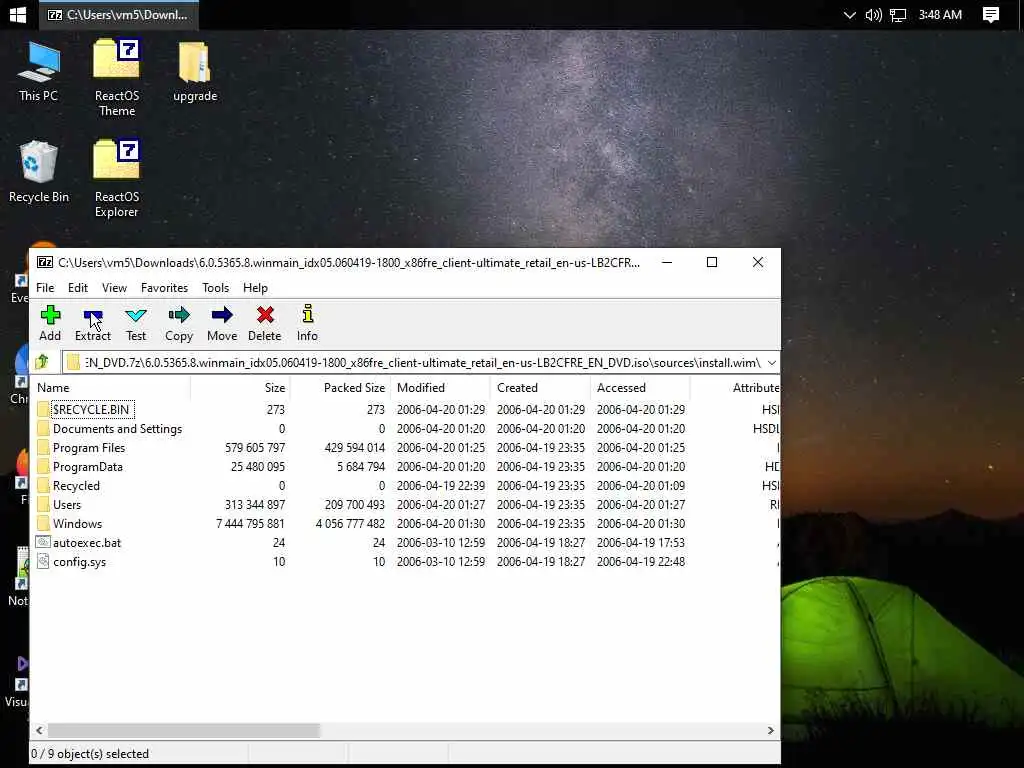The height and width of the screenshot is (768, 1024).
Task: Click config.sys accessed date 2006-04-19 22:48
Action: pos(641,562)
